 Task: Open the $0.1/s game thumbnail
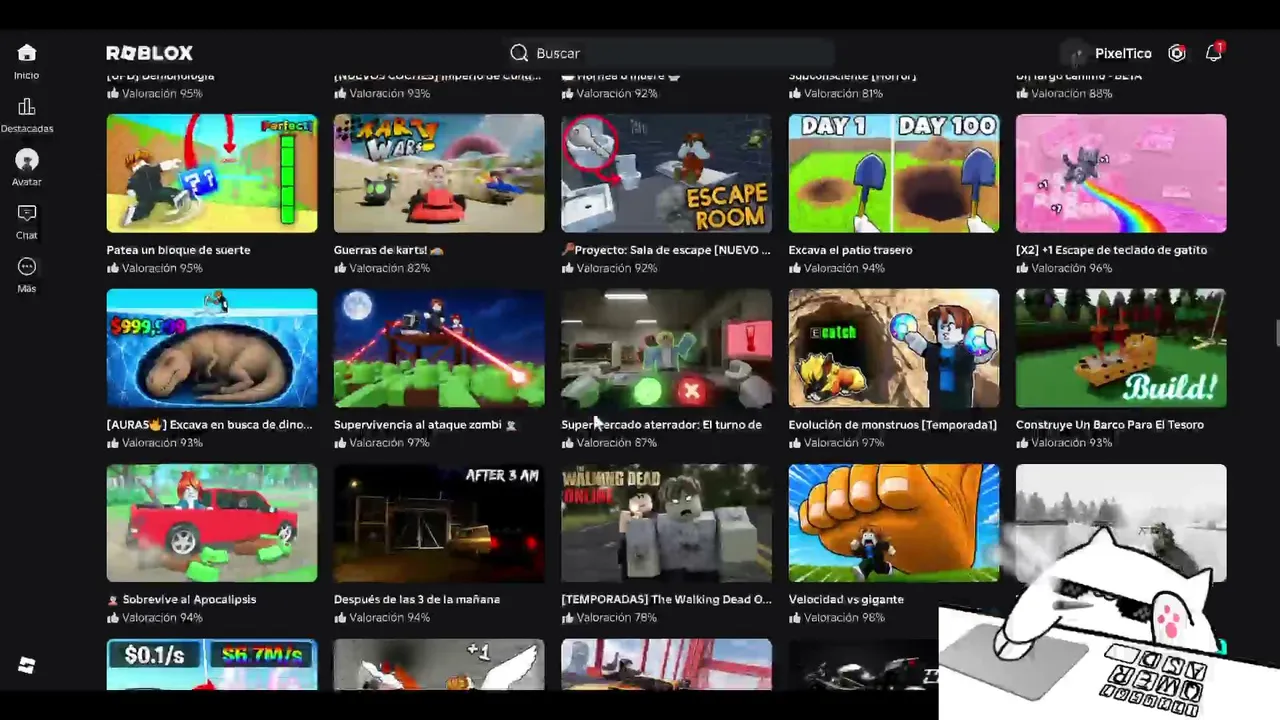tap(212, 664)
